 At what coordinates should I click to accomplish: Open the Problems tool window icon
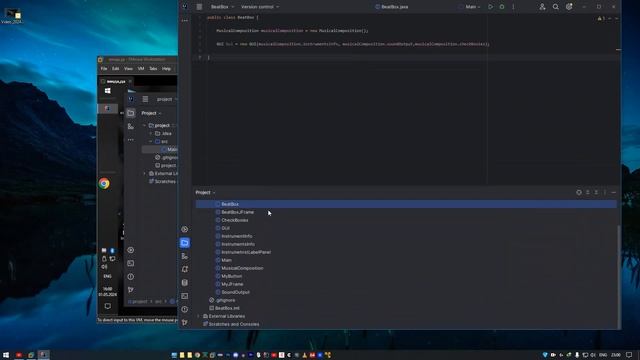tap(185, 309)
